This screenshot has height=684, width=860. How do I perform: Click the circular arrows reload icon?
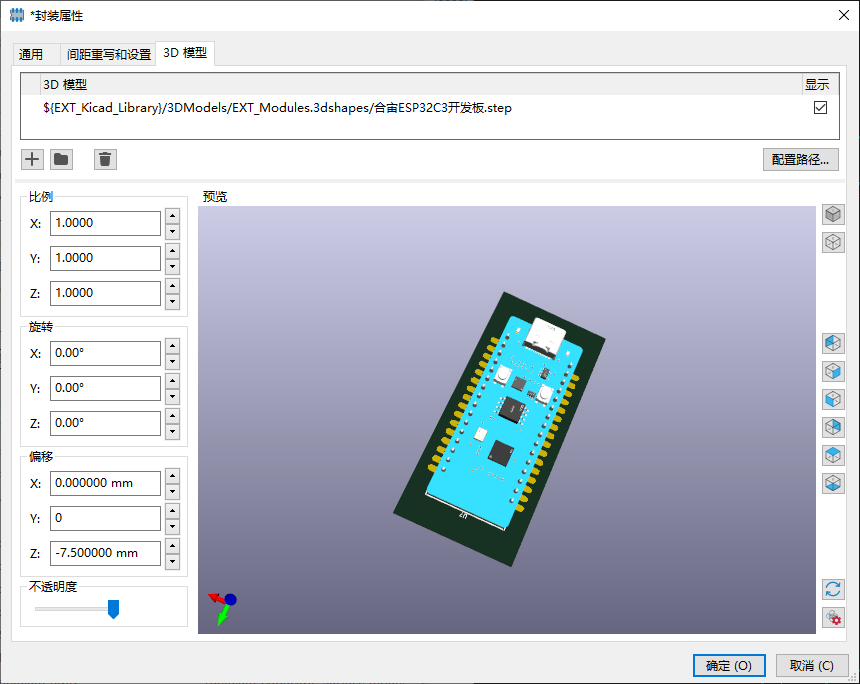click(833, 589)
